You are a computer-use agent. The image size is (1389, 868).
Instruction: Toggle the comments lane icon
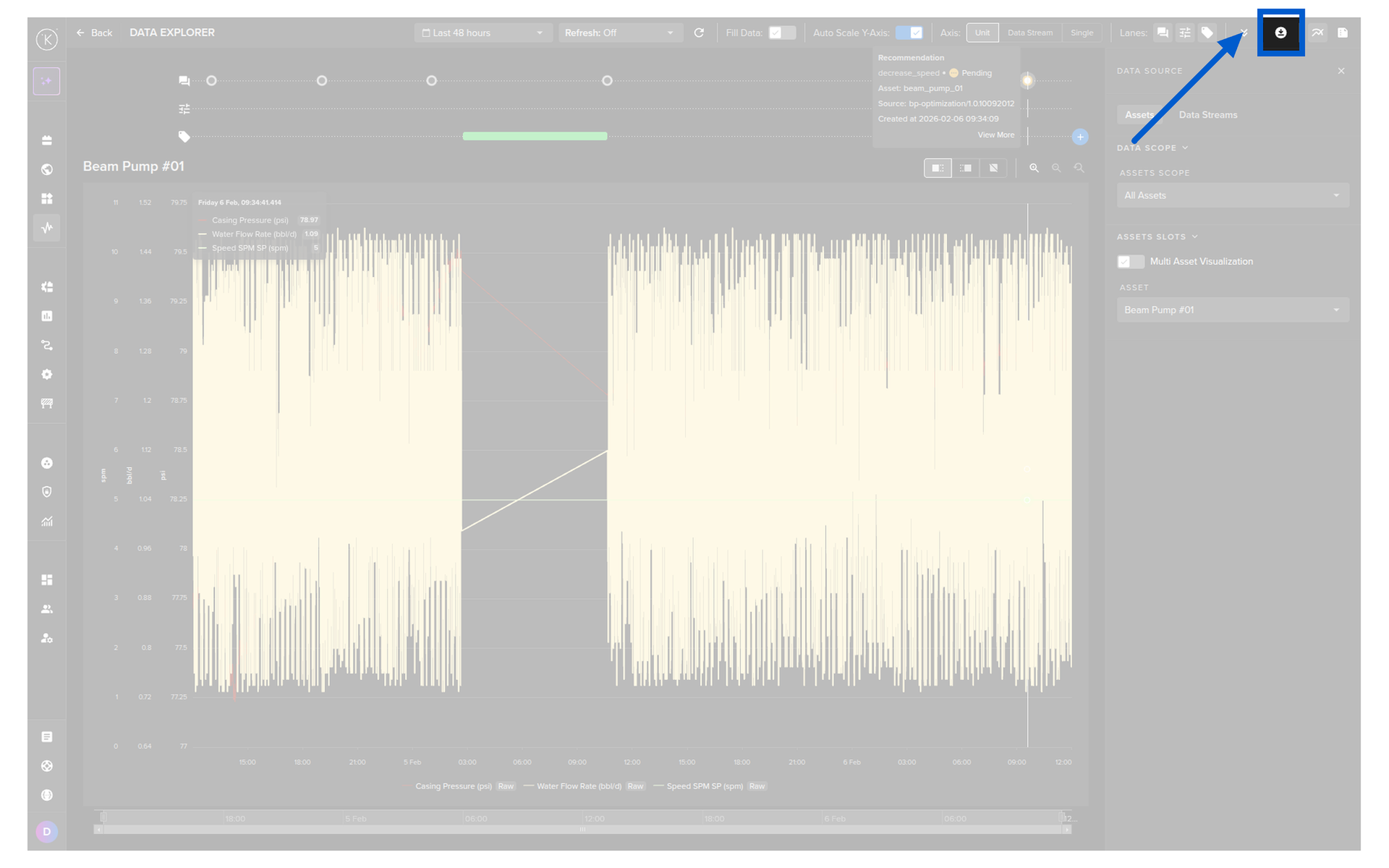1162,33
